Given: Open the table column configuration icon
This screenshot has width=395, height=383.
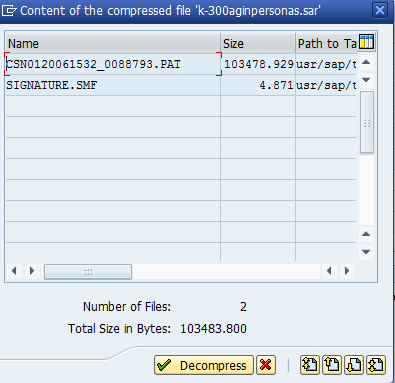Looking at the screenshot, I should (x=366, y=42).
